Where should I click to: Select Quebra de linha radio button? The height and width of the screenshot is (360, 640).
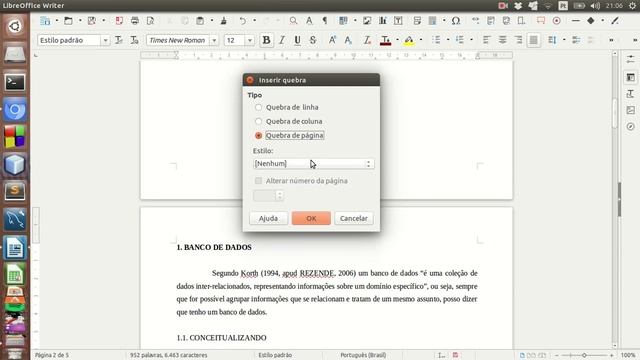click(258, 107)
